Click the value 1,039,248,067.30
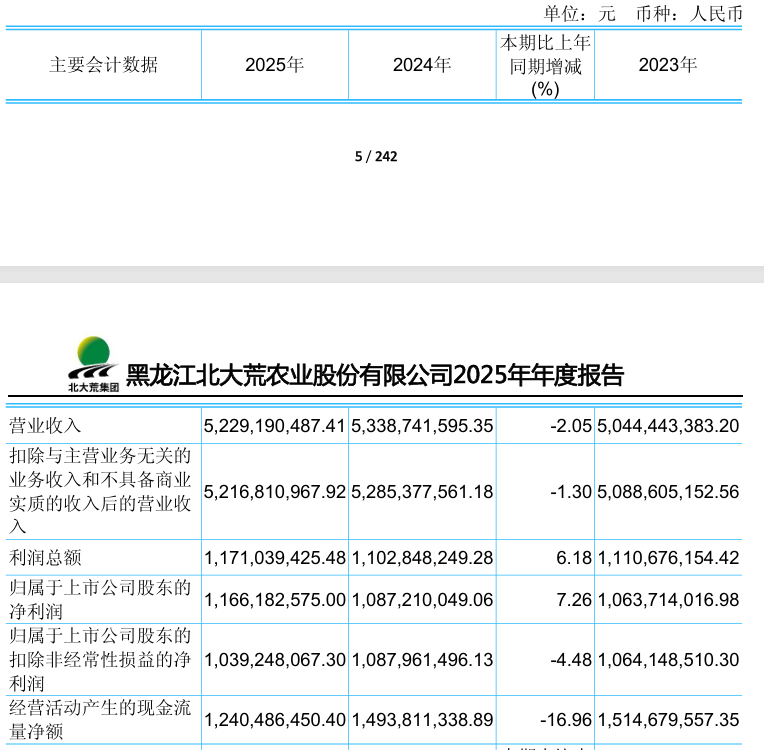The height and width of the screenshot is (750, 764). [274, 660]
